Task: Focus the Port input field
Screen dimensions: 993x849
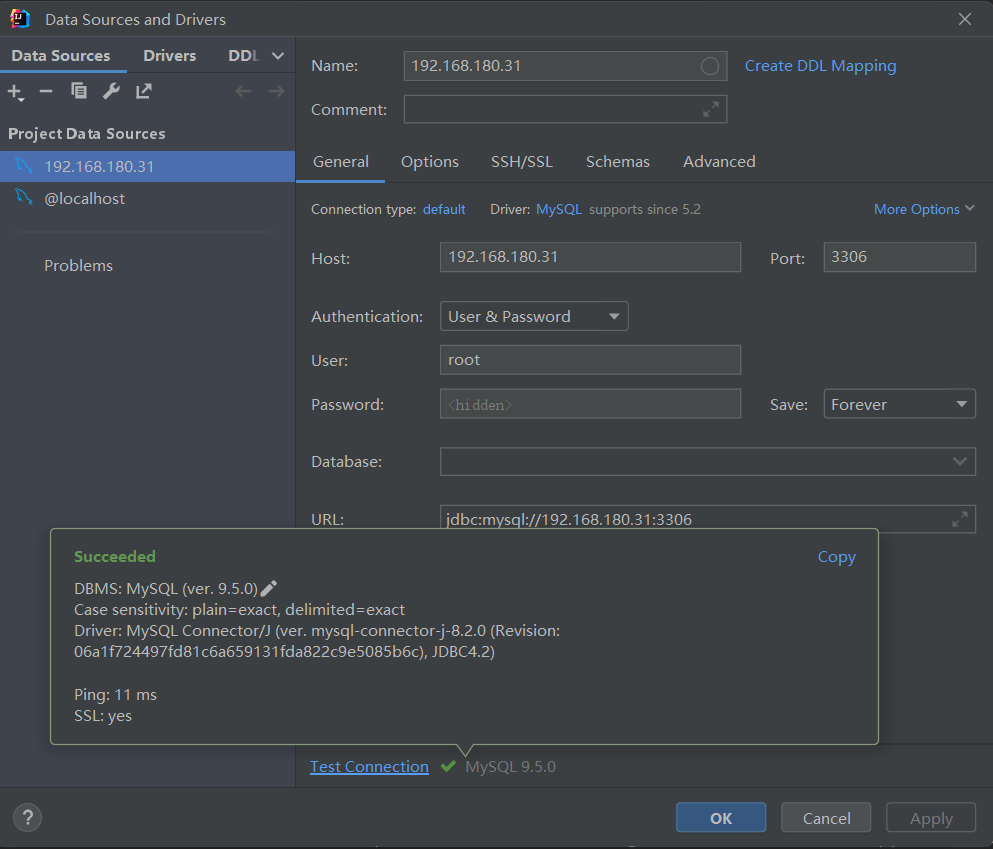Action: pyautogui.click(x=899, y=257)
